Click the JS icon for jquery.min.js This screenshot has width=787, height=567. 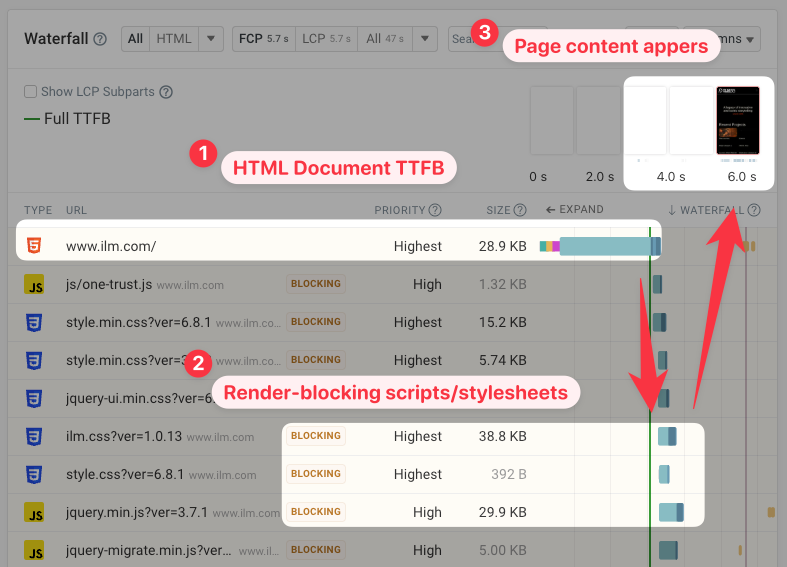[34, 513]
